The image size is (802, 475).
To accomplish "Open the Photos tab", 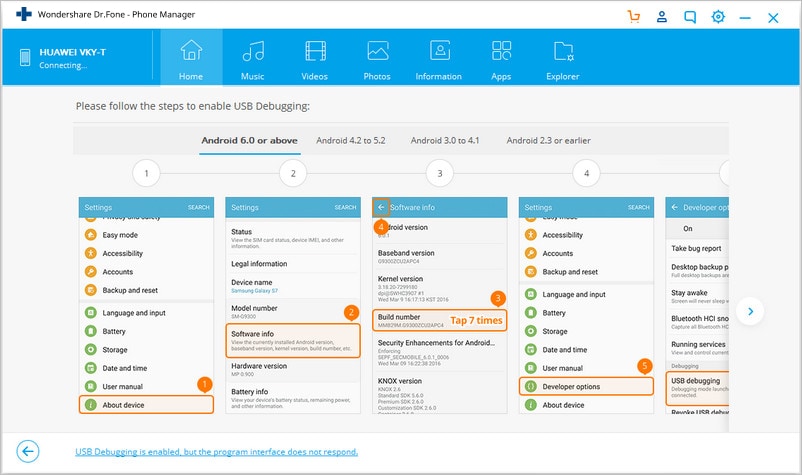I will 377,57.
